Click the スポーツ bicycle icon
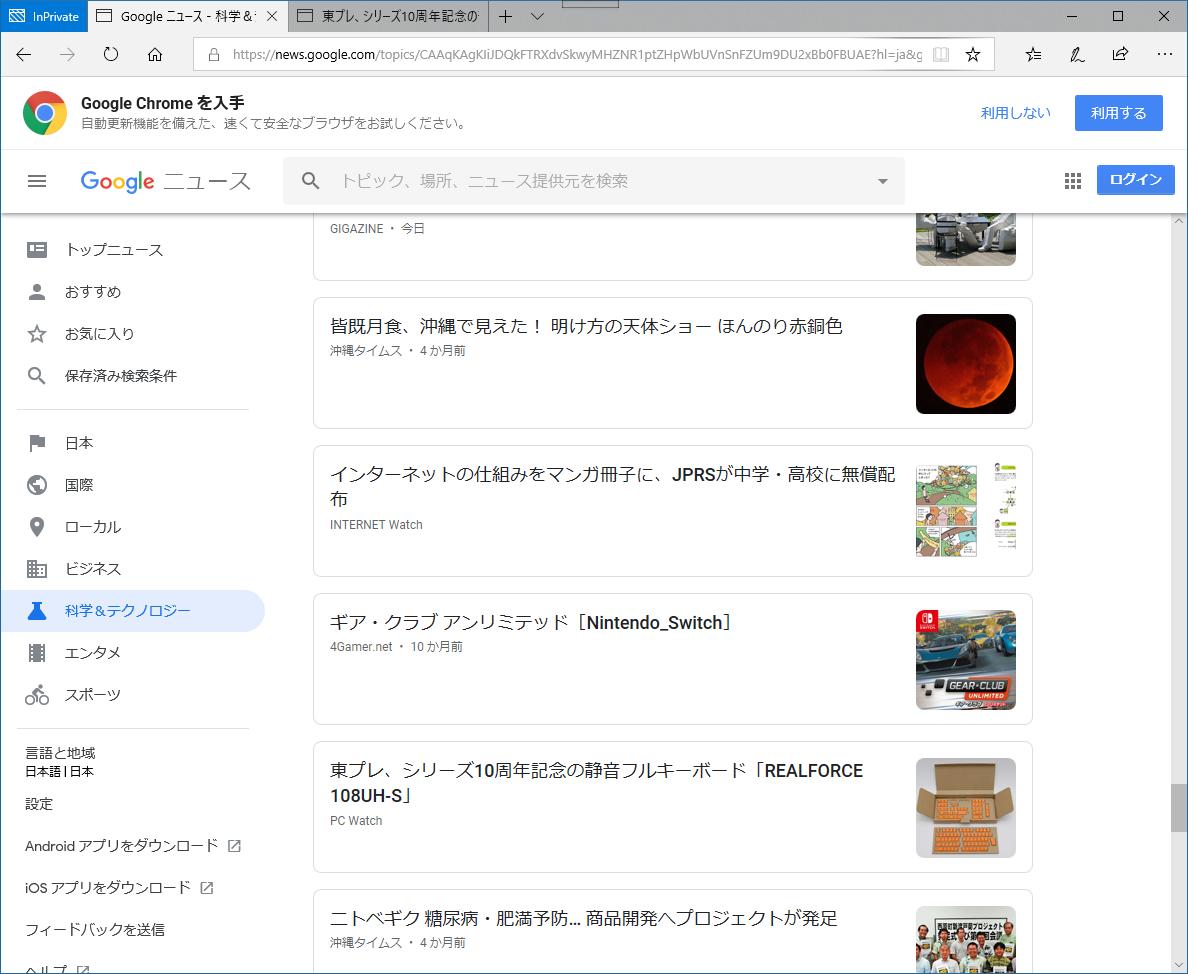The width and height of the screenshot is (1188, 974). [36, 695]
